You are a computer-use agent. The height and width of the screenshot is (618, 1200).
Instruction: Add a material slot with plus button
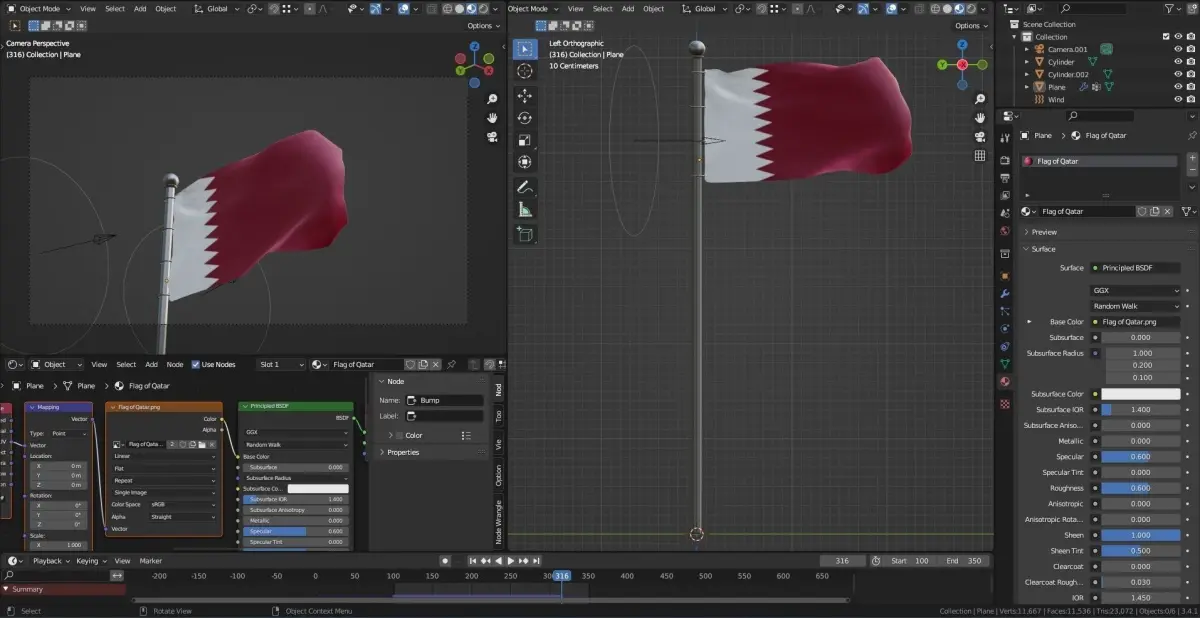coord(1191,159)
